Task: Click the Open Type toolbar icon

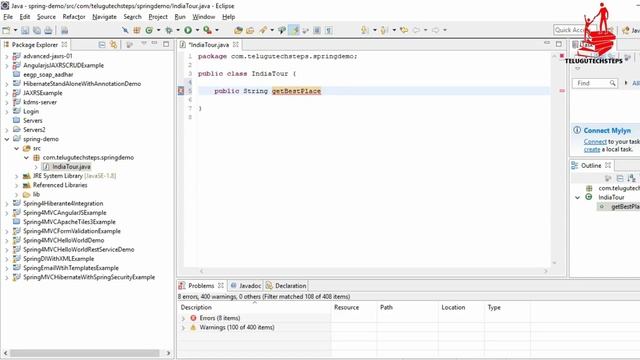Action: click(238, 30)
